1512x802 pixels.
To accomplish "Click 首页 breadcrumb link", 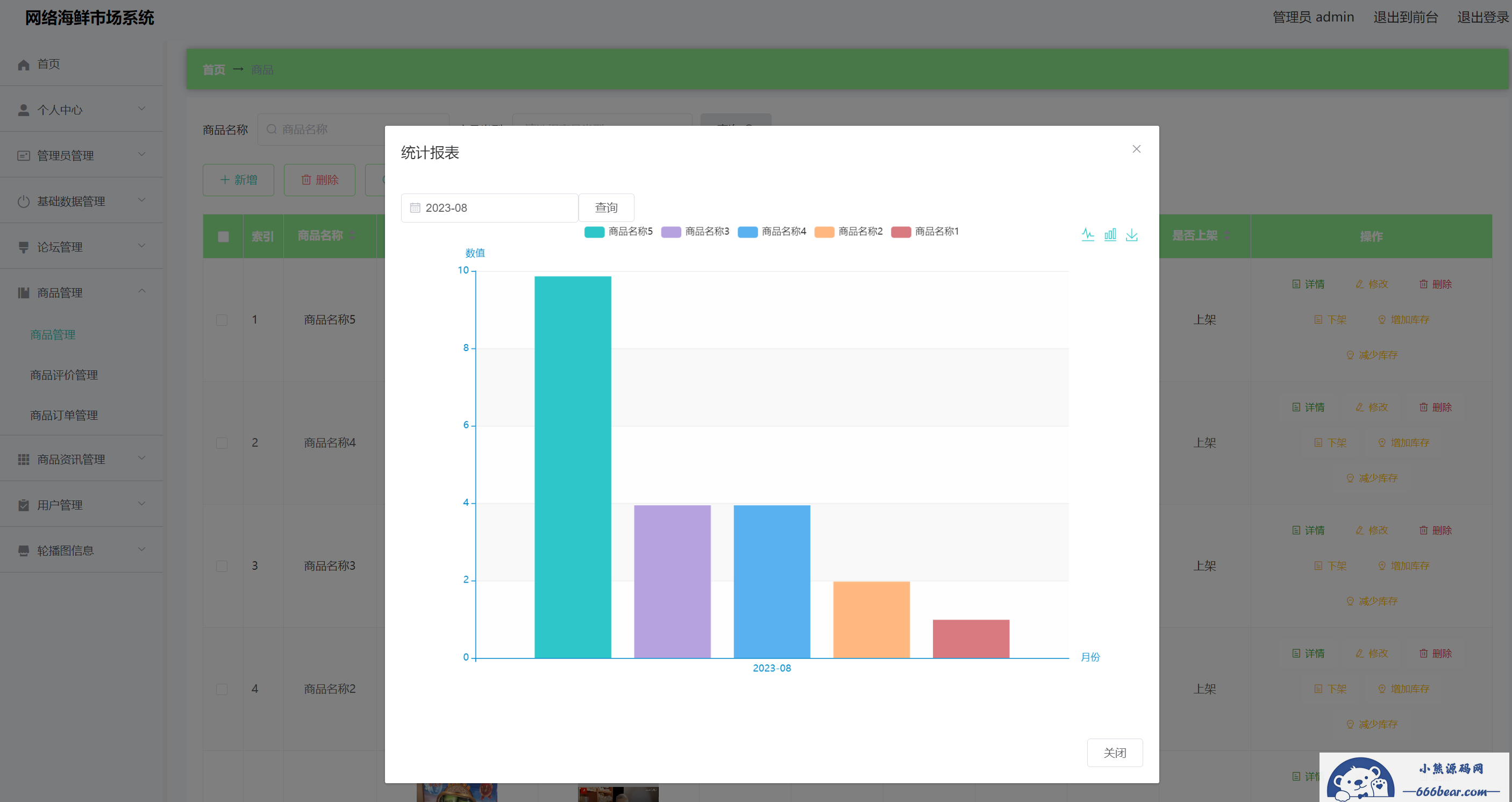I will tap(213, 70).
